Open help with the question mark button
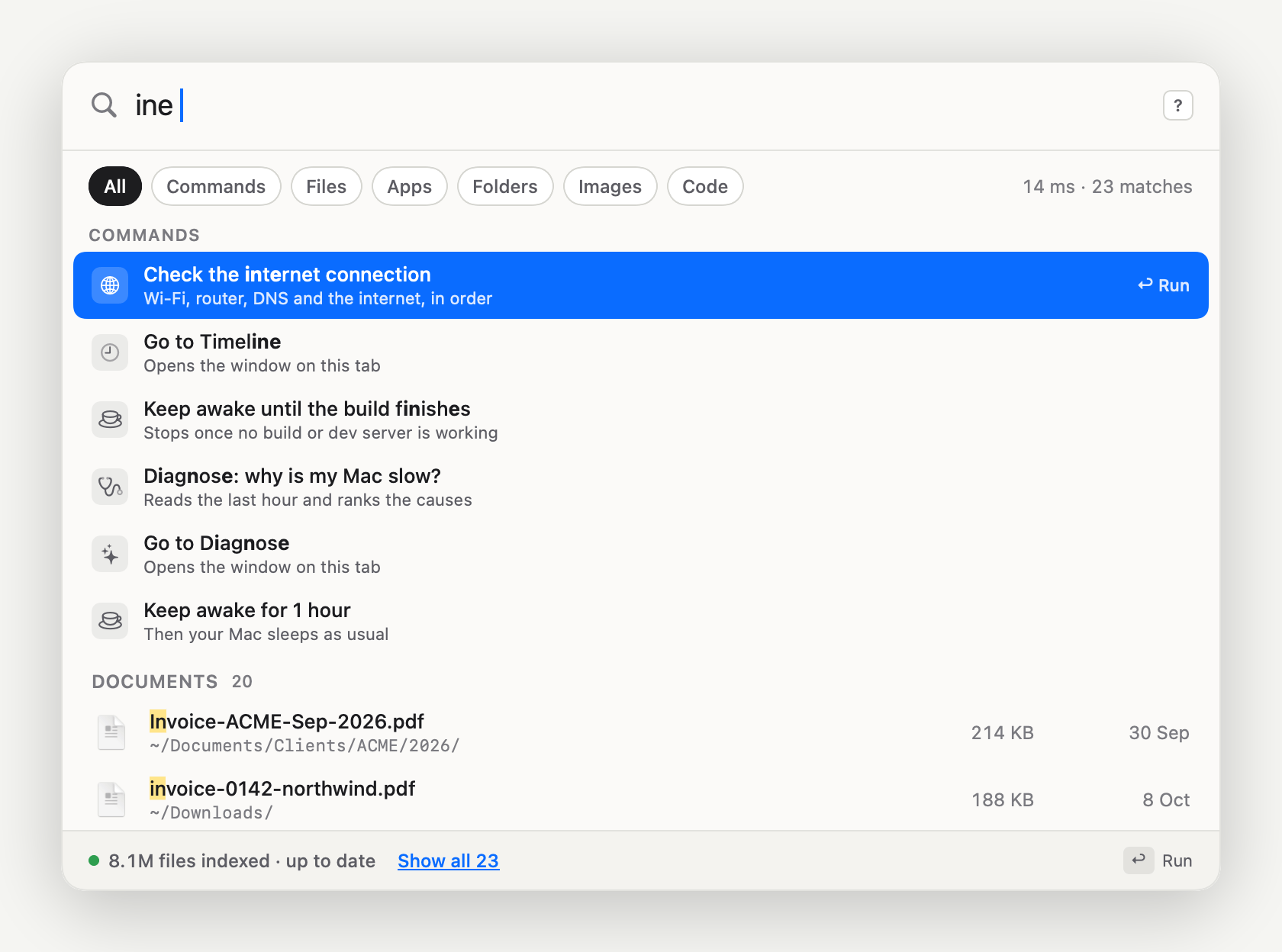The image size is (1282, 952). (1177, 105)
